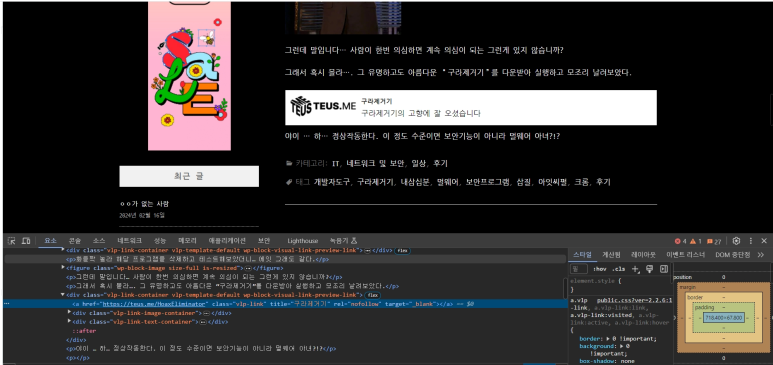Click the flex badge on selected vlp-link-container
The width and height of the screenshot is (773, 365).
tap(372, 295)
